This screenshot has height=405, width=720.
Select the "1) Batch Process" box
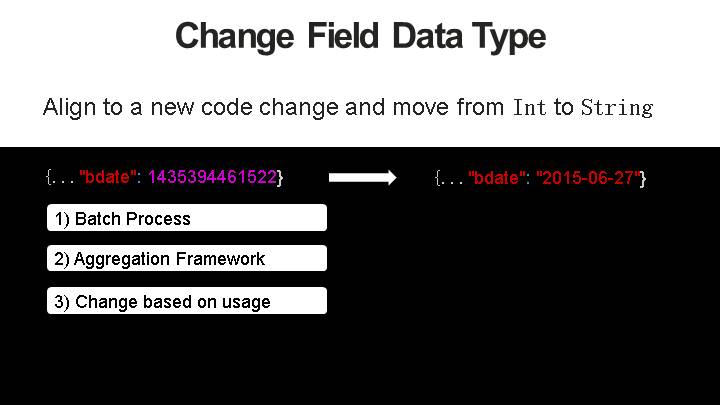click(186, 218)
